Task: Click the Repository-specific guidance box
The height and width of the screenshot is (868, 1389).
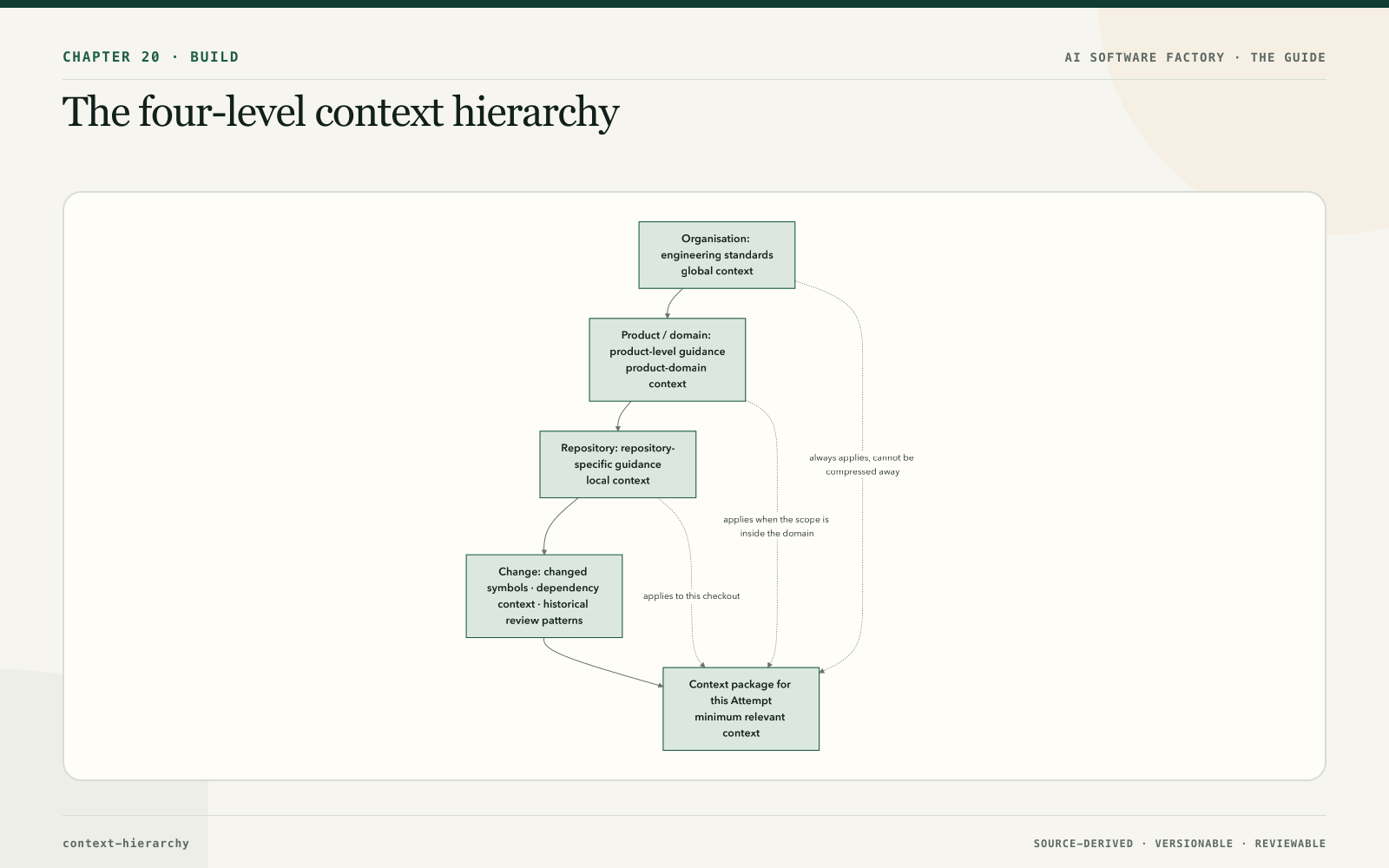Action: click(x=618, y=464)
